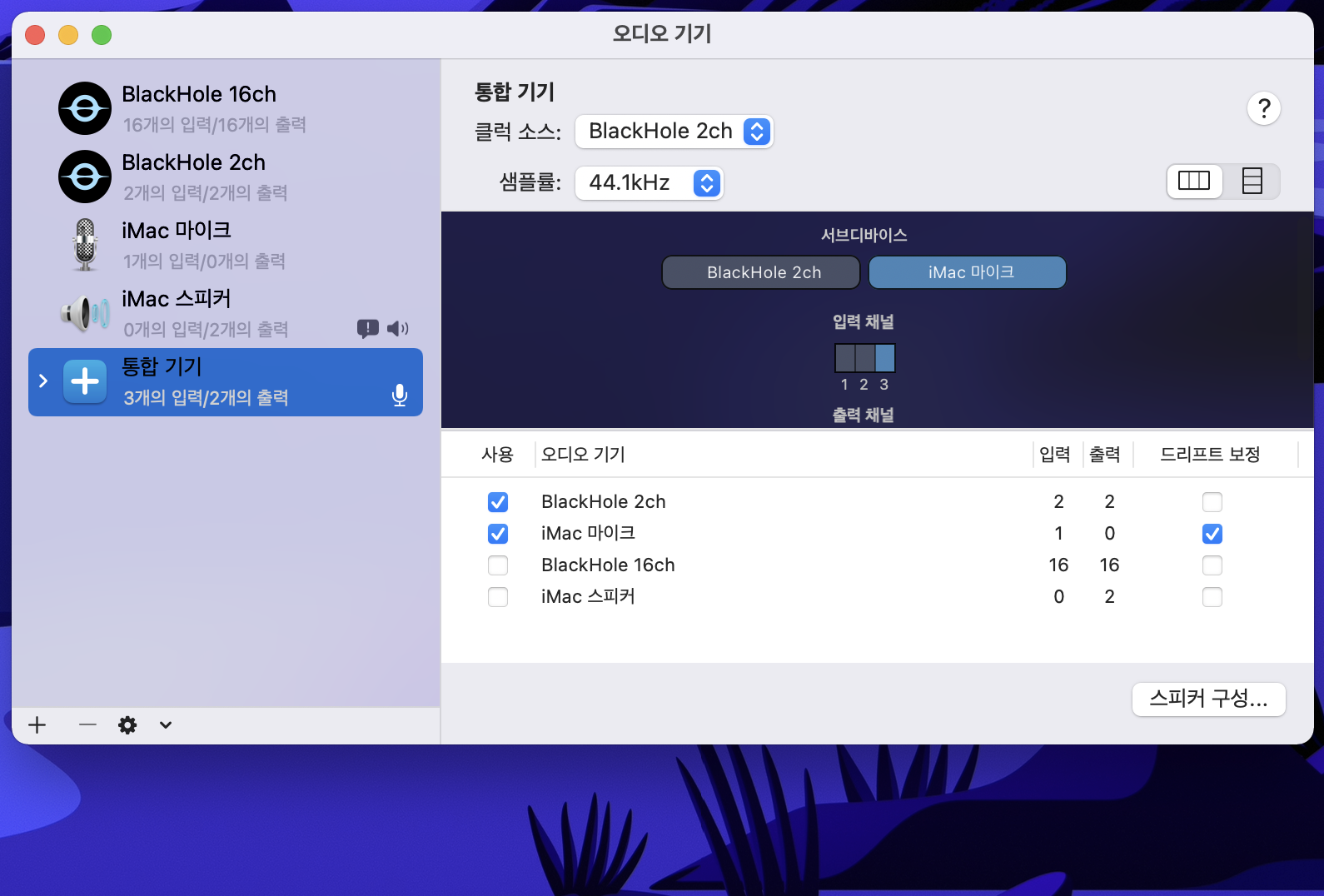Click '16개의 입력/16개의 출력' subtitle
Image resolution: width=1324 pixels, height=896 pixels.
coord(215,125)
